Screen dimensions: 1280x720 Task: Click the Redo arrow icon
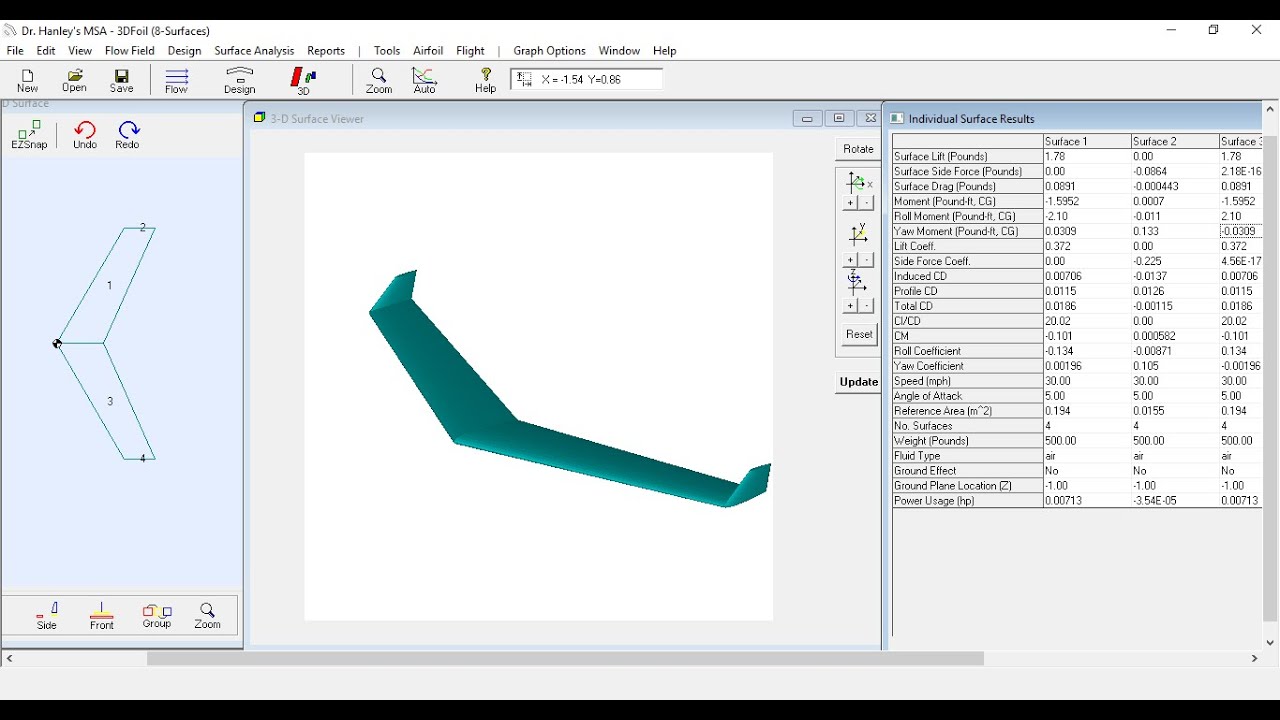128,135
